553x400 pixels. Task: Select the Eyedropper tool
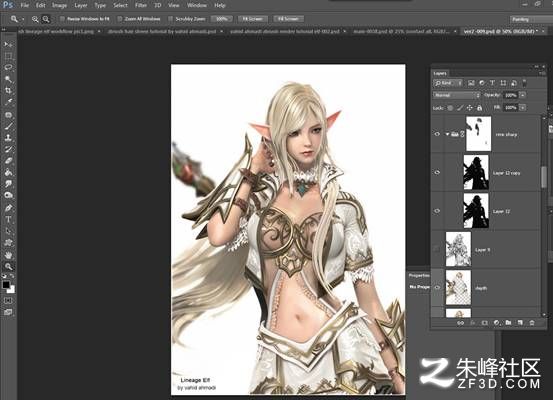8,102
